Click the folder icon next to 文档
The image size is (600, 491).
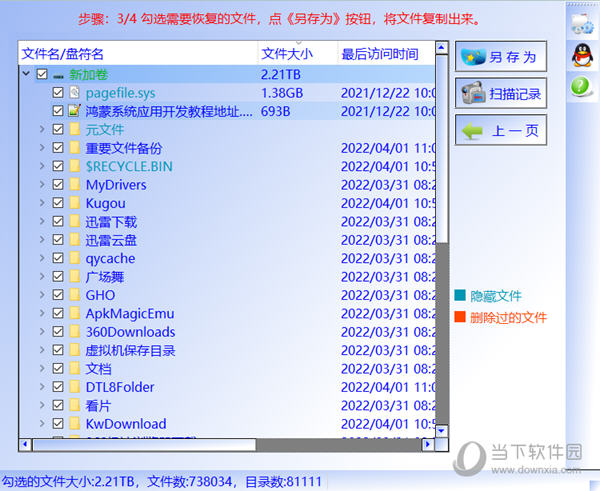[x=74, y=368]
